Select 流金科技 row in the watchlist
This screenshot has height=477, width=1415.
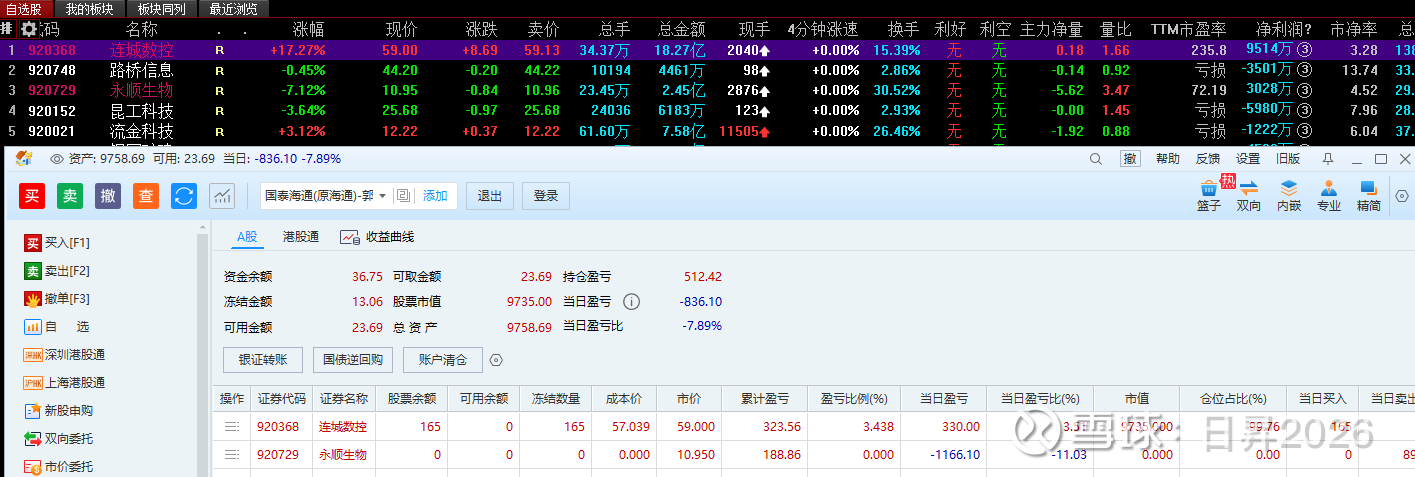coord(707,131)
